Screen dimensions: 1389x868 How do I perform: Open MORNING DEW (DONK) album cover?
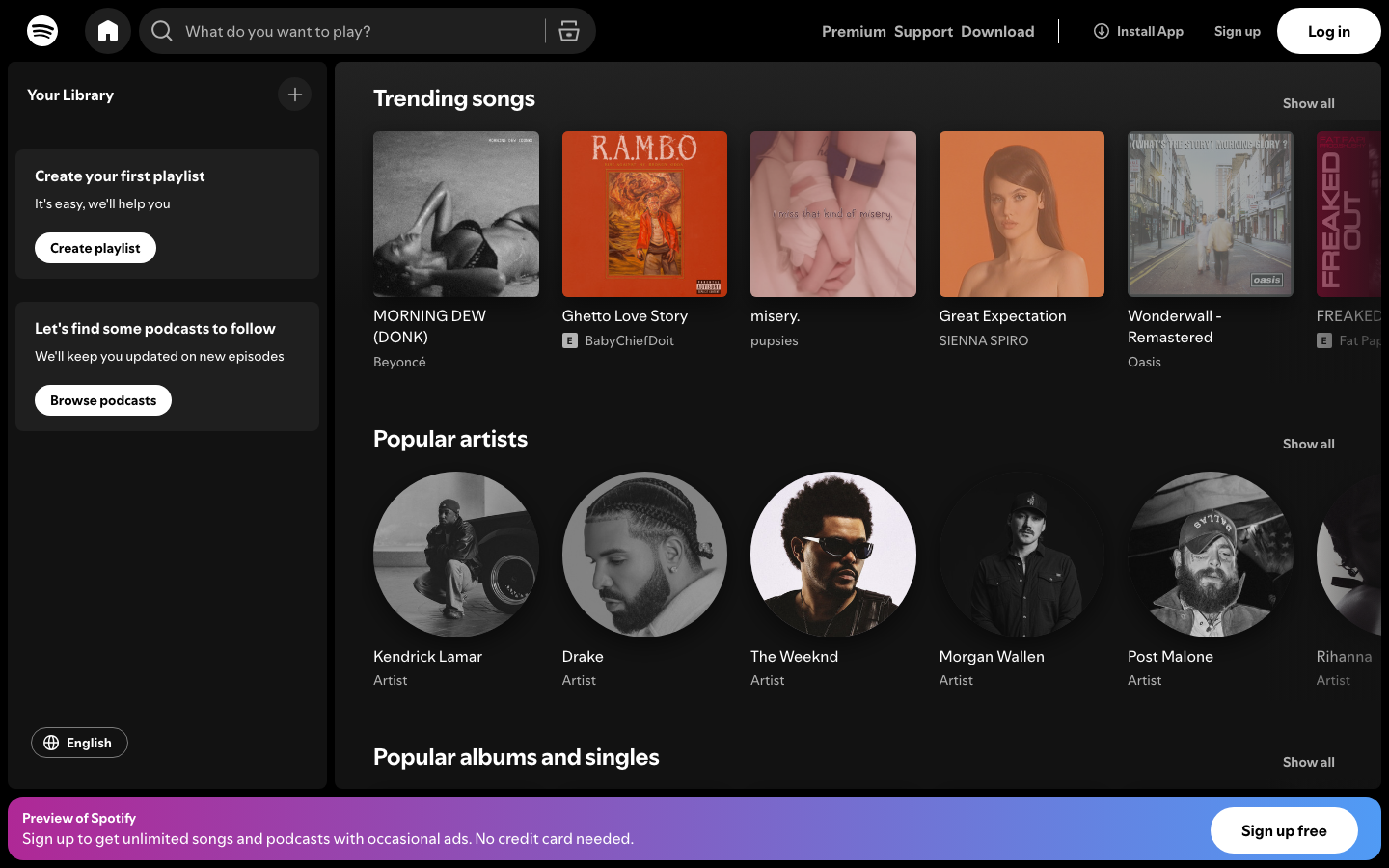[x=456, y=214]
